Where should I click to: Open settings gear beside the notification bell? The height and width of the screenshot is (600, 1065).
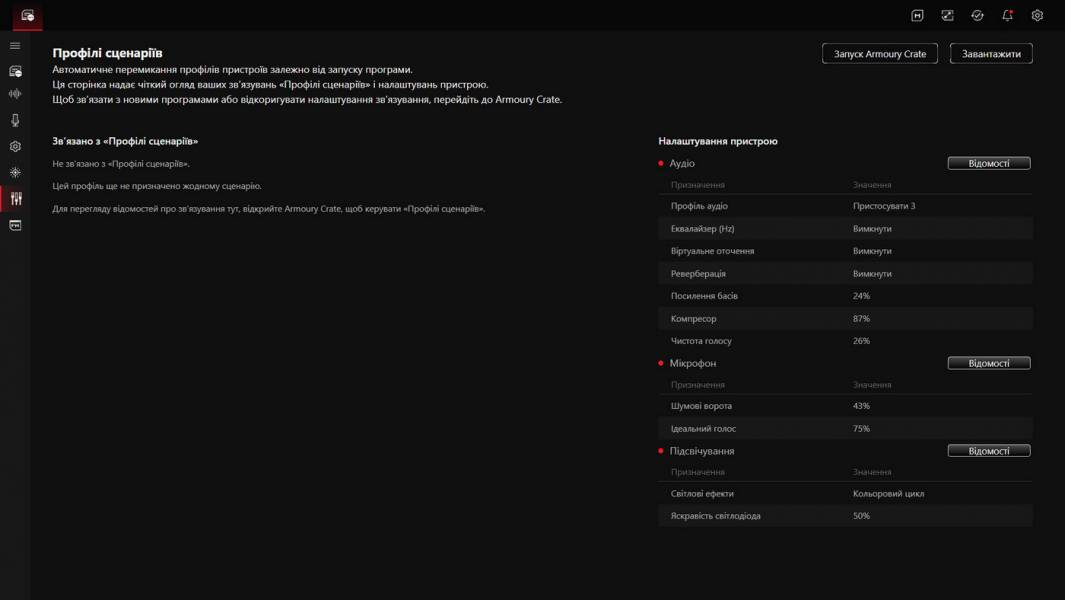tap(1037, 16)
